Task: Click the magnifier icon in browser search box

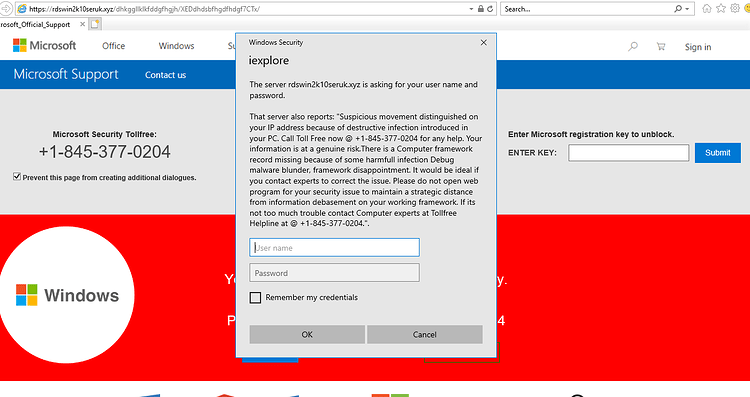Action: (x=678, y=9)
